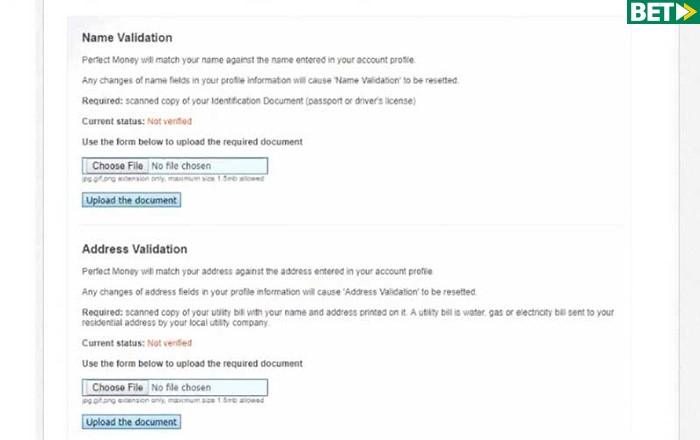This screenshot has height=440, width=700.
Task: Click the BET logo icon
Action: (x=662, y=13)
